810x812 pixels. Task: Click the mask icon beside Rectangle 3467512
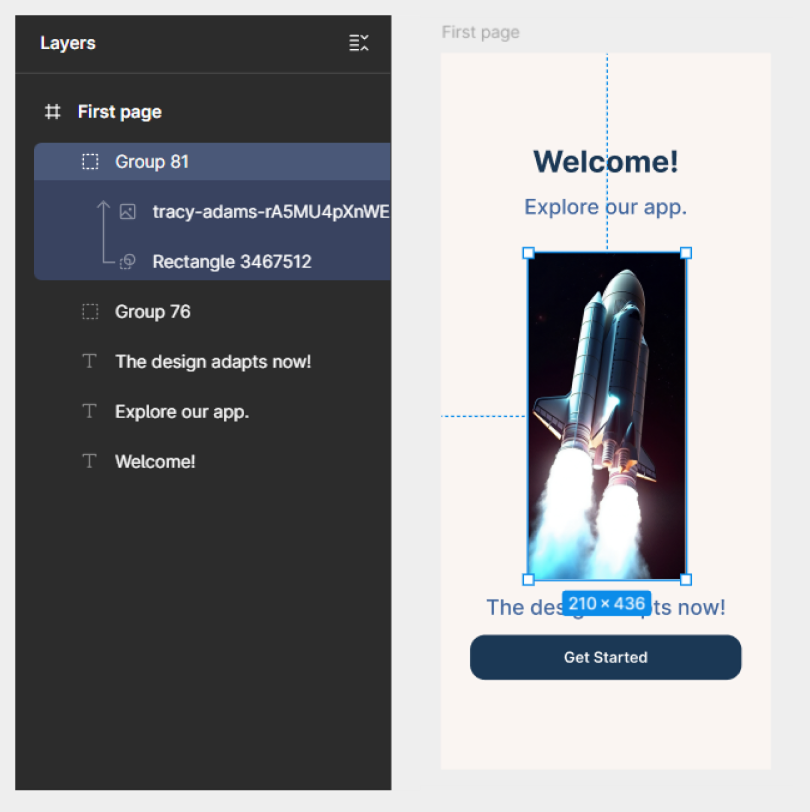(127, 262)
